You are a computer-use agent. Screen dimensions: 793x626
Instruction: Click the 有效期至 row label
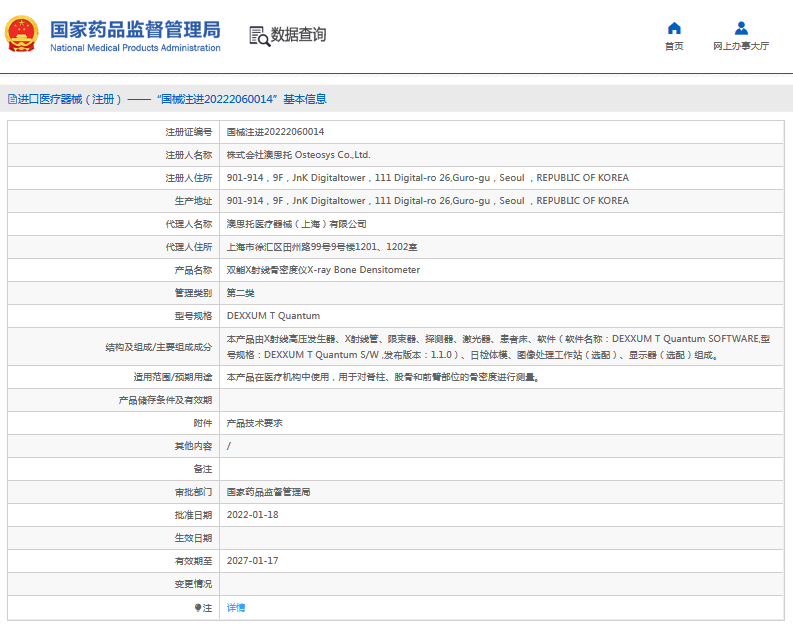pos(193,561)
